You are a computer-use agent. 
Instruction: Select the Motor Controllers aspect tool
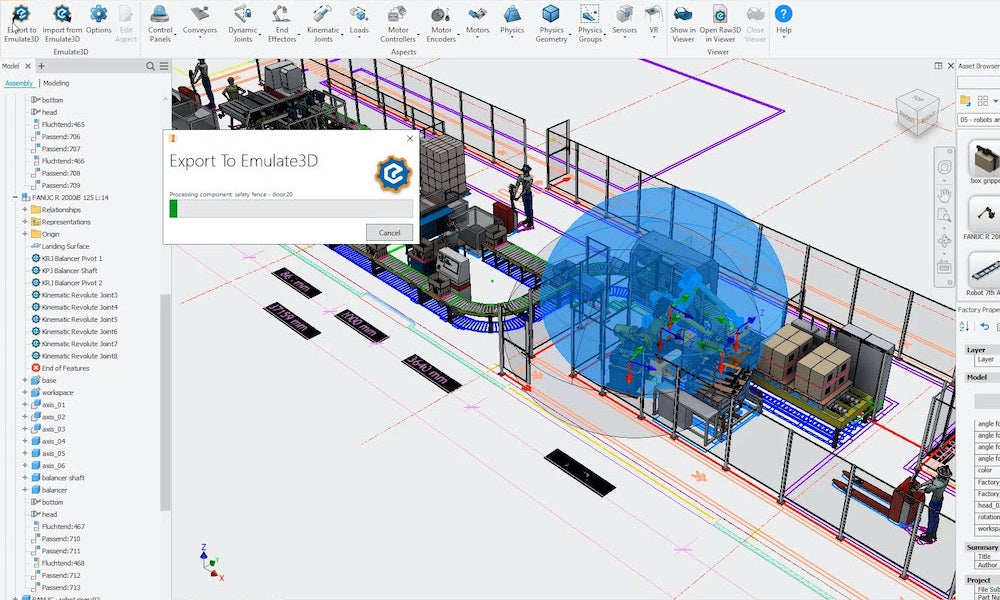tap(396, 20)
